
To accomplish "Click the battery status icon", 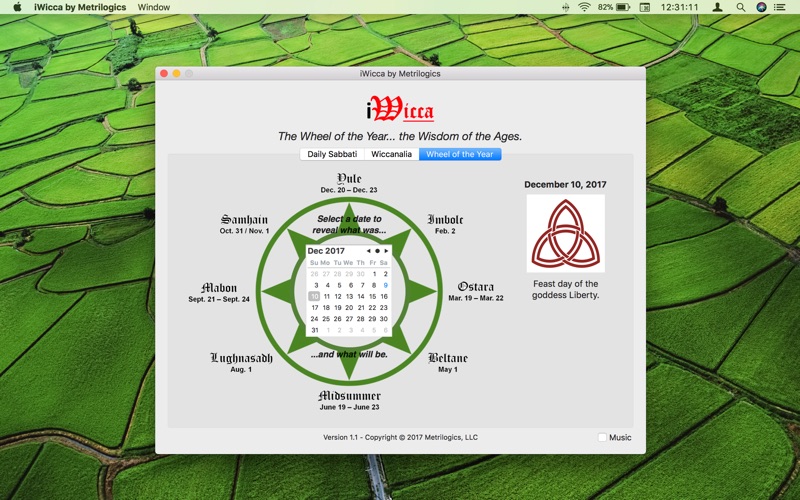I will (x=622, y=7).
